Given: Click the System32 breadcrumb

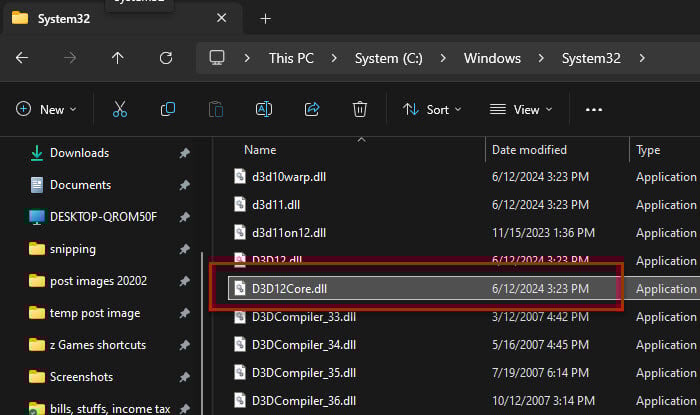Looking at the screenshot, I should 591,58.
